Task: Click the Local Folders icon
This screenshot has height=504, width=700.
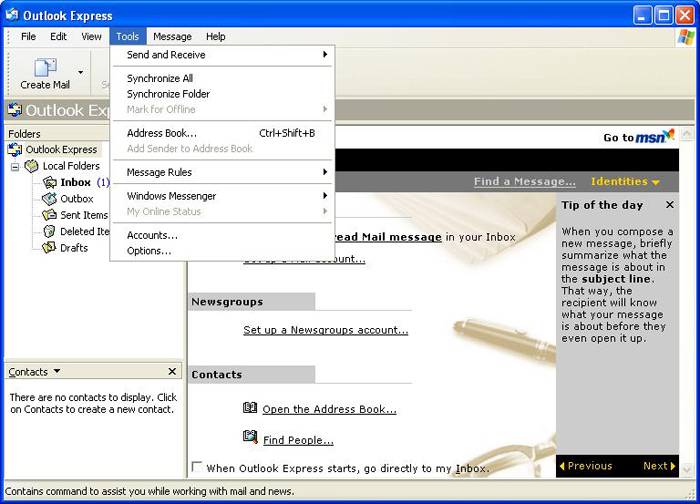Action: tap(31, 166)
